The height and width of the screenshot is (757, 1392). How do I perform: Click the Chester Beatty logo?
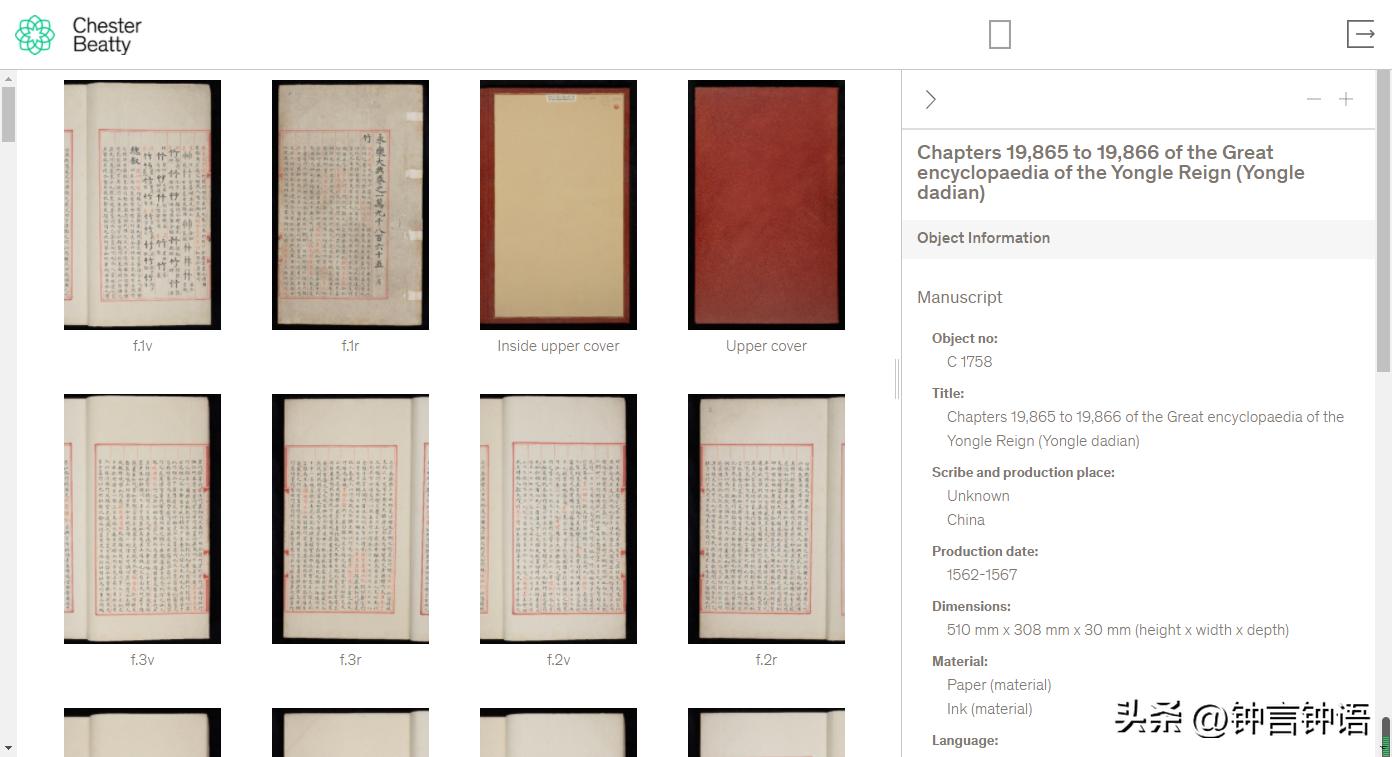click(78, 35)
